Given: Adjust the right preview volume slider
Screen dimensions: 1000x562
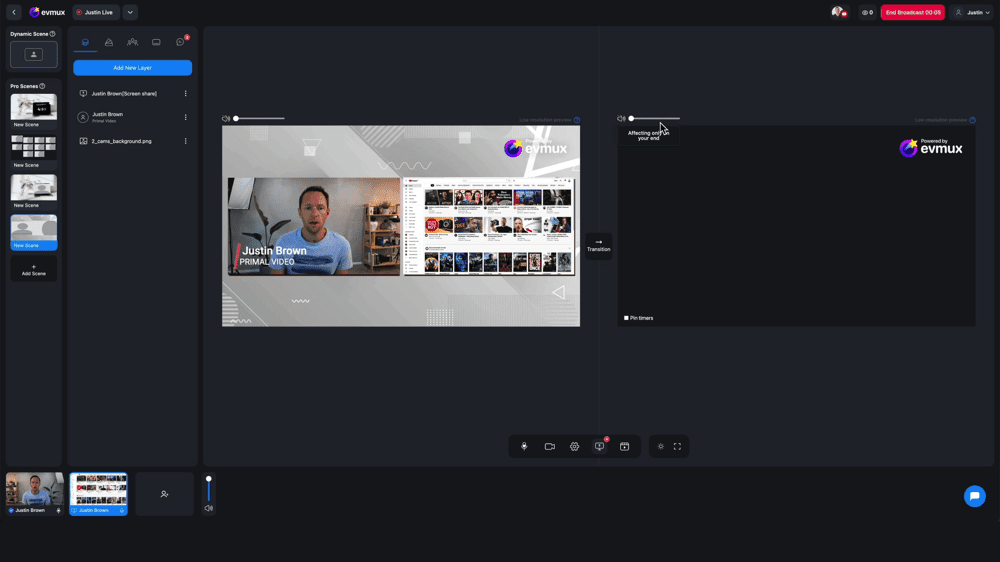Looking at the screenshot, I should pos(655,118).
